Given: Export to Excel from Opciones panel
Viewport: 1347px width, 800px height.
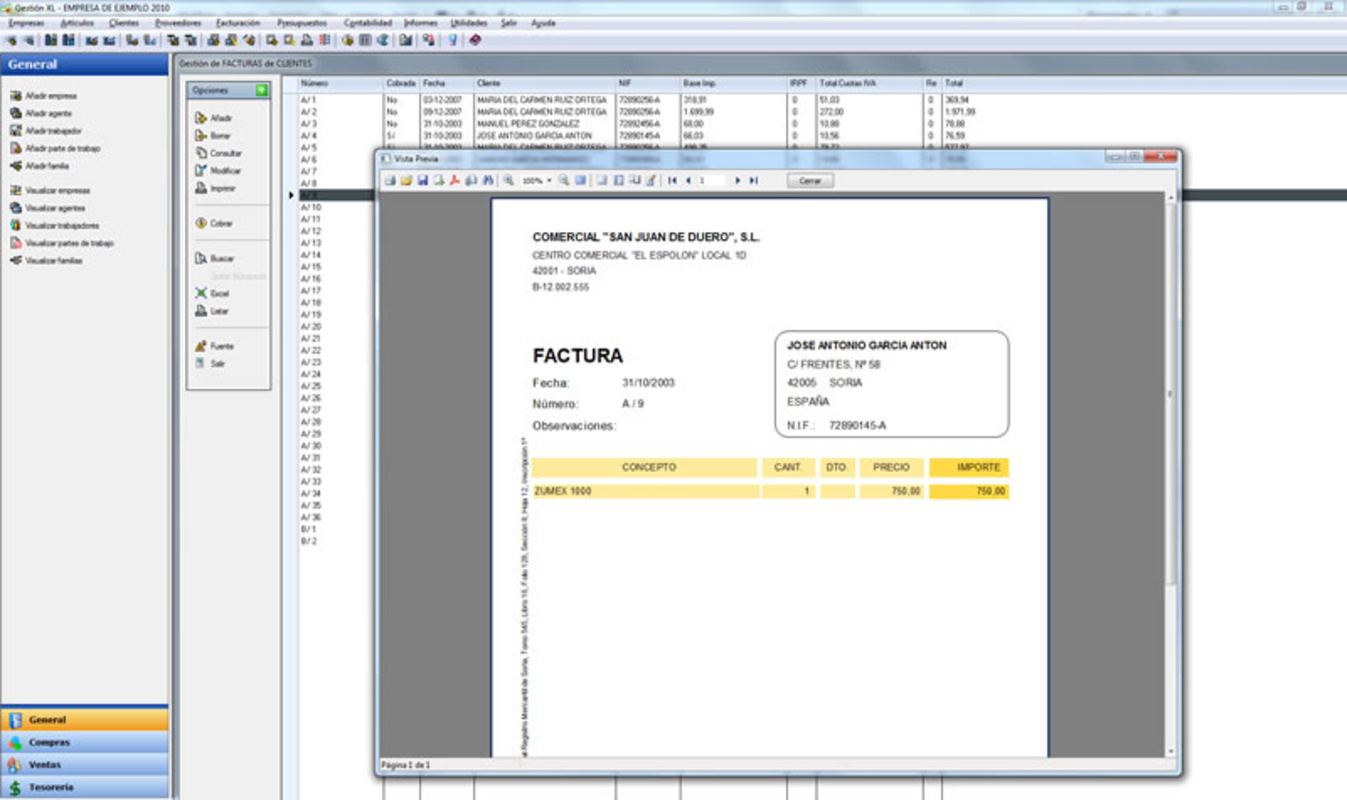Looking at the screenshot, I should tap(212, 293).
